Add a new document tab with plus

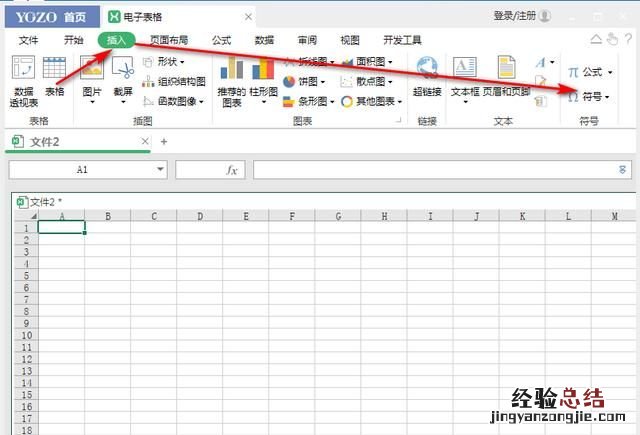tap(164, 141)
